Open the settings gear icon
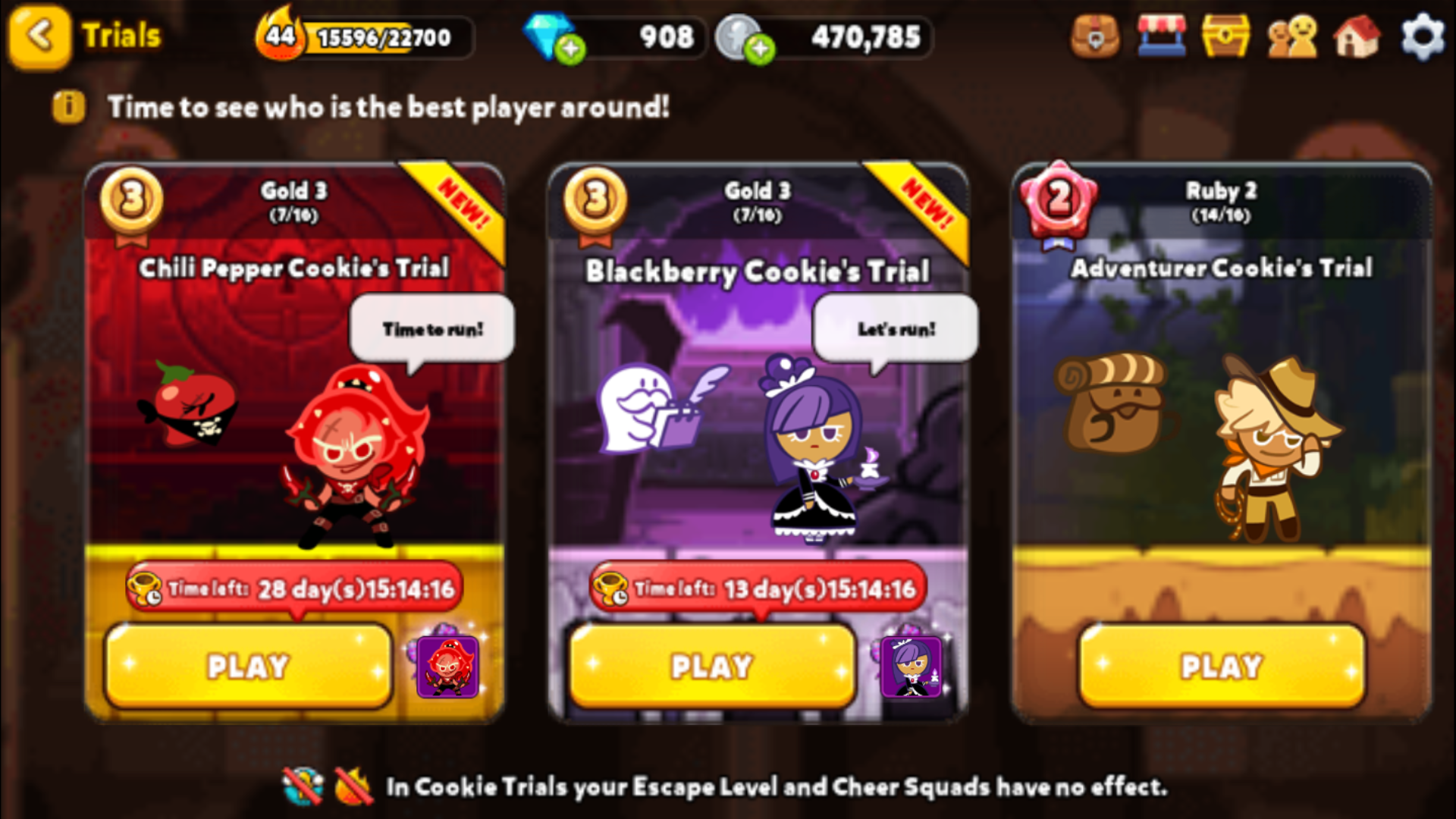The width and height of the screenshot is (1456, 819). pos(1423,36)
